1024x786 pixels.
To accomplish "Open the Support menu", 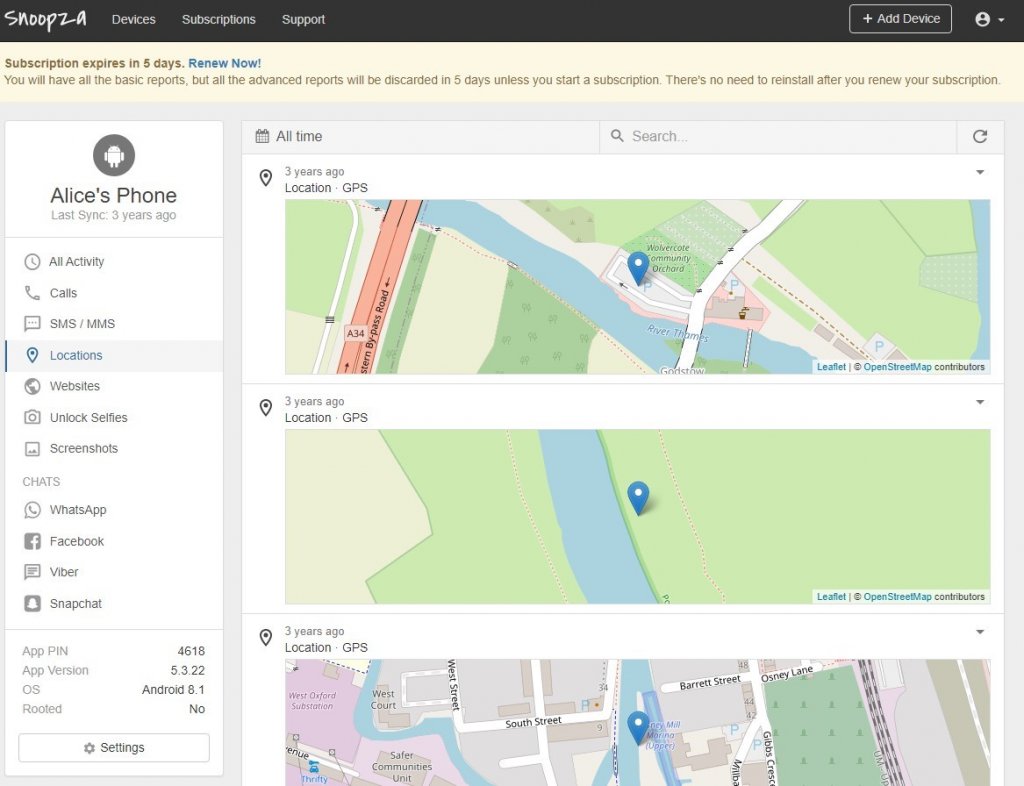I will (303, 20).
